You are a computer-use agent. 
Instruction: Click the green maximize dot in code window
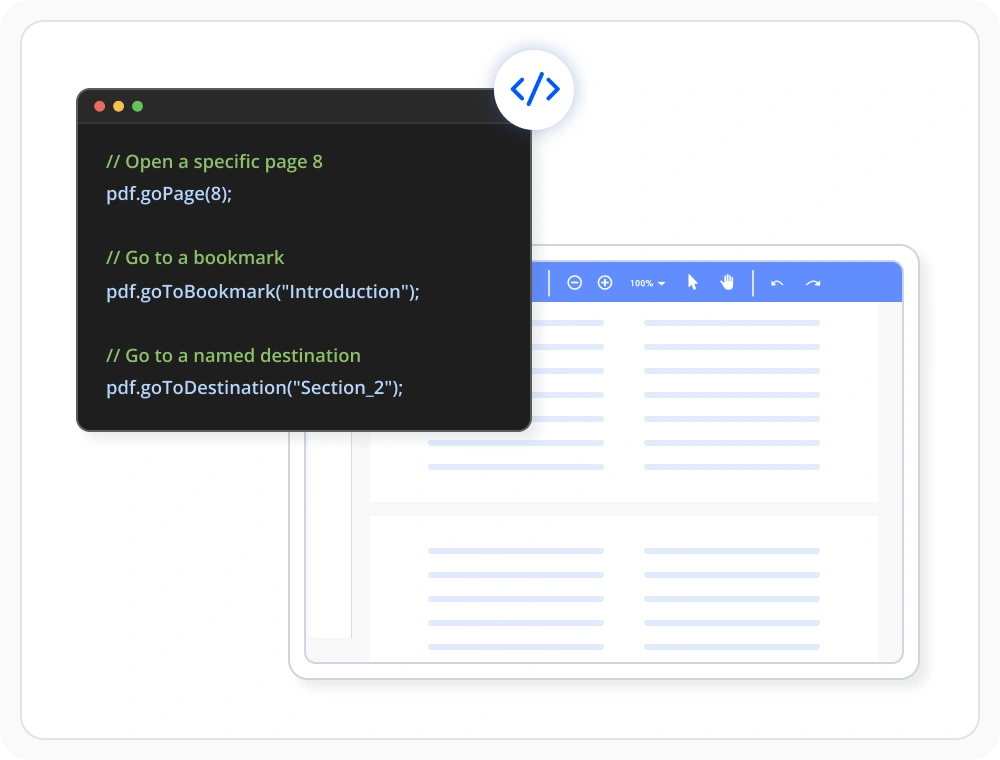tap(138, 106)
